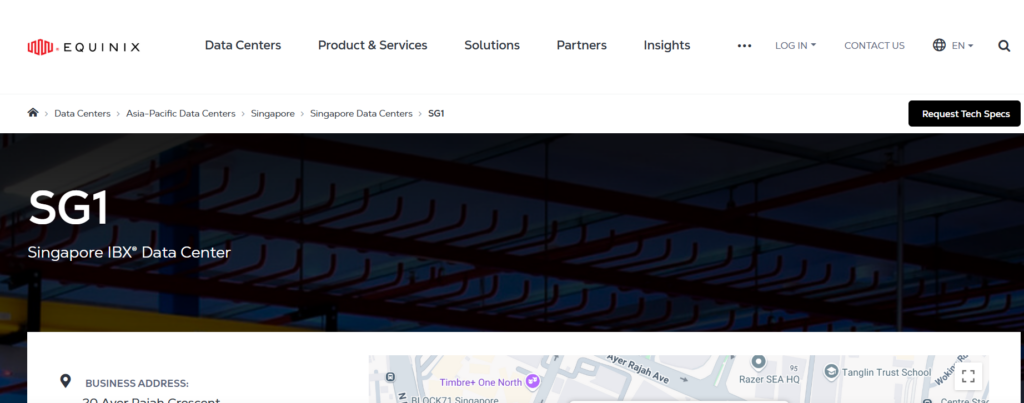
Task: Toggle fullscreen view on the map
Action: pyautogui.click(x=968, y=376)
